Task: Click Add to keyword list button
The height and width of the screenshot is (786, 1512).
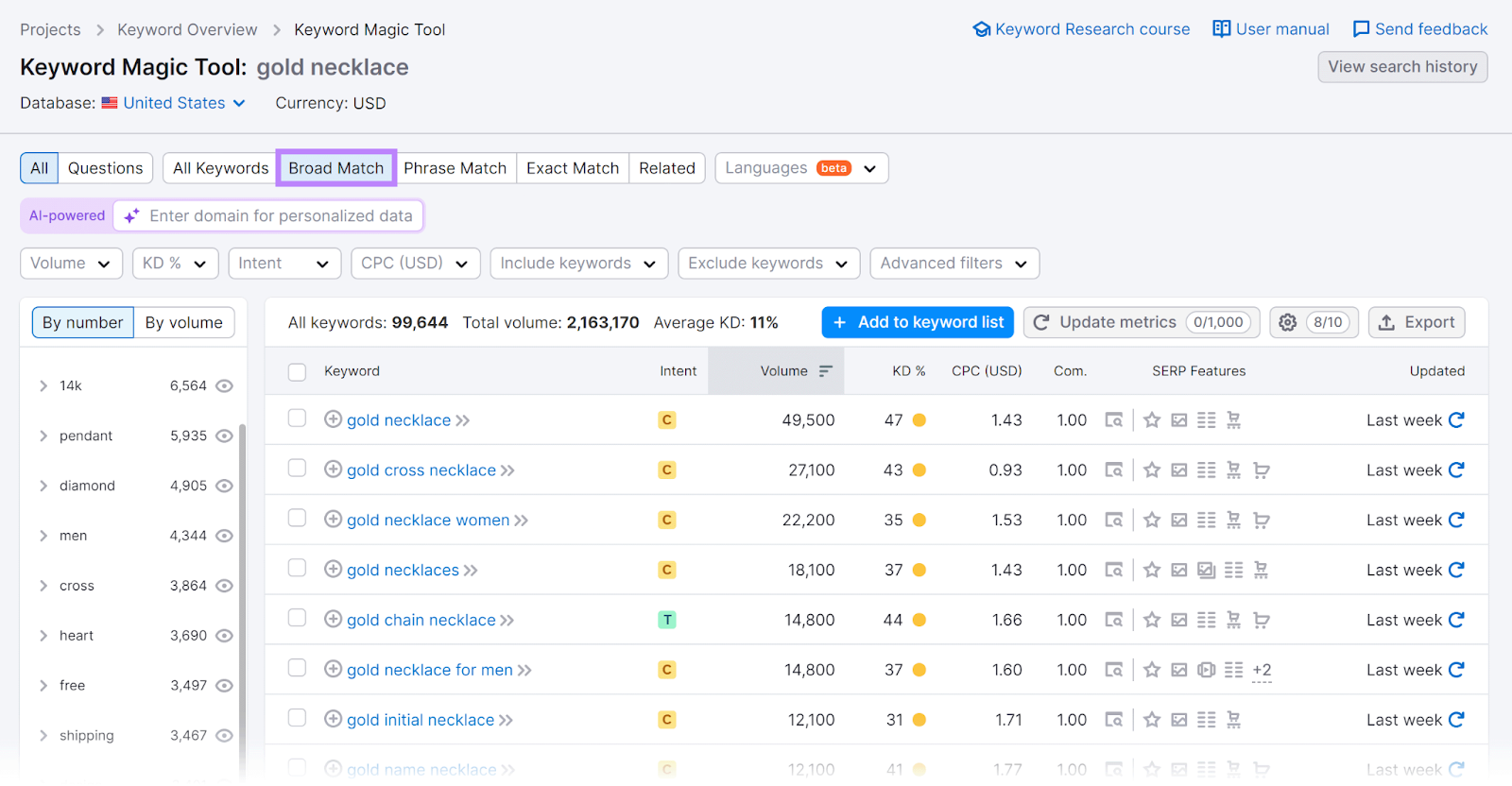Action: click(918, 322)
